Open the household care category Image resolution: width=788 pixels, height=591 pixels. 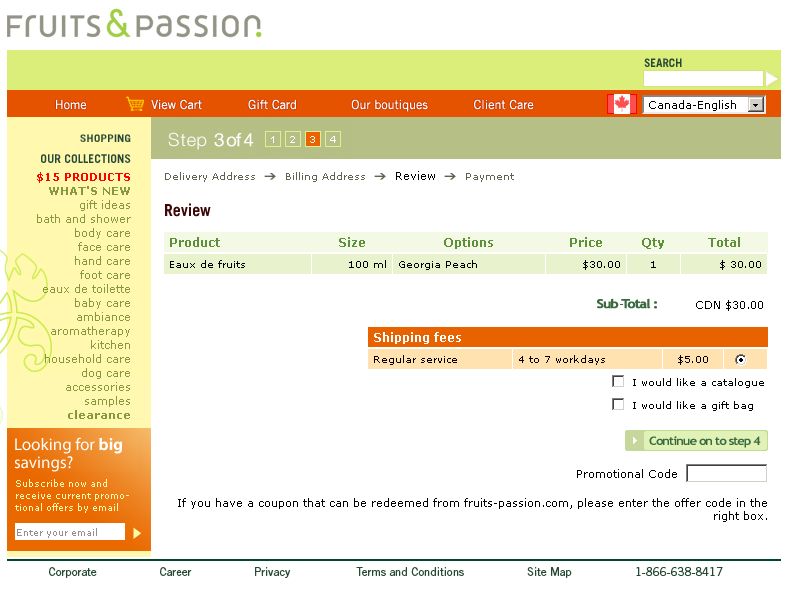pyautogui.click(x=87, y=359)
